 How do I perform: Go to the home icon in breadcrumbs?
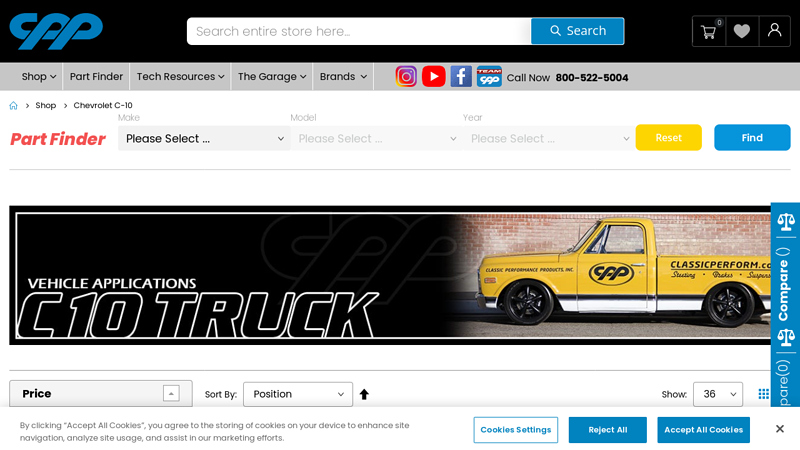point(13,106)
